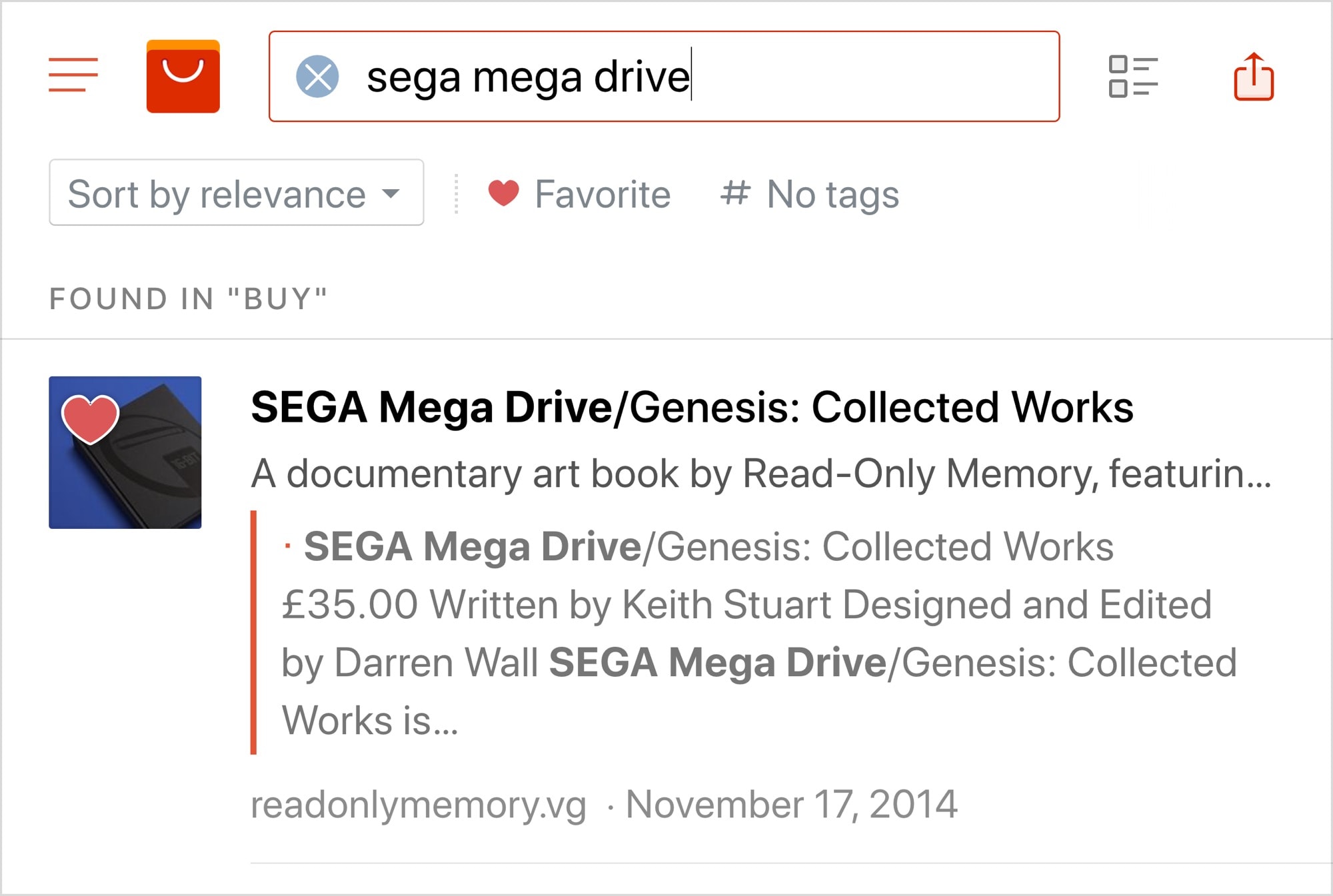Click the chevron on the sort selector
The image size is (1333, 896).
tap(390, 195)
